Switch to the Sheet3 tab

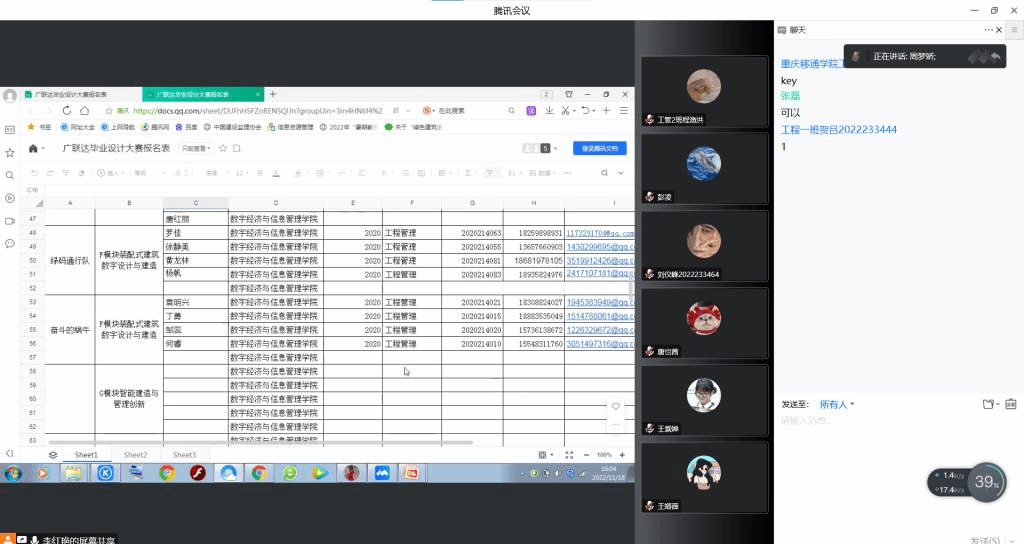pos(184,455)
